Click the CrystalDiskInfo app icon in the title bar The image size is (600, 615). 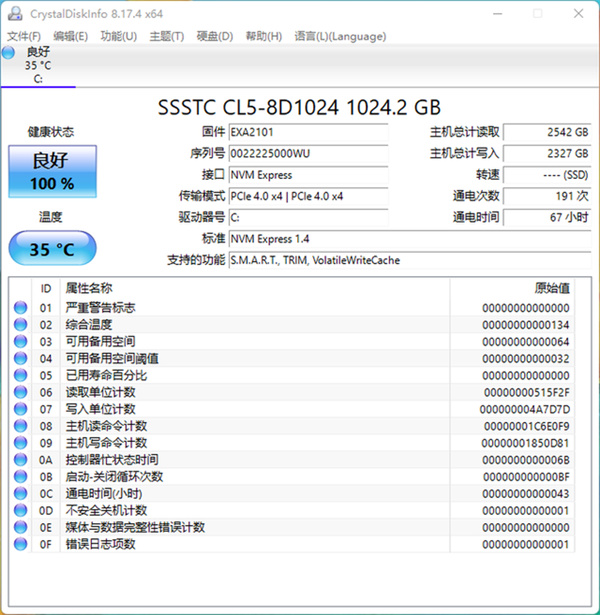[x=15, y=14]
